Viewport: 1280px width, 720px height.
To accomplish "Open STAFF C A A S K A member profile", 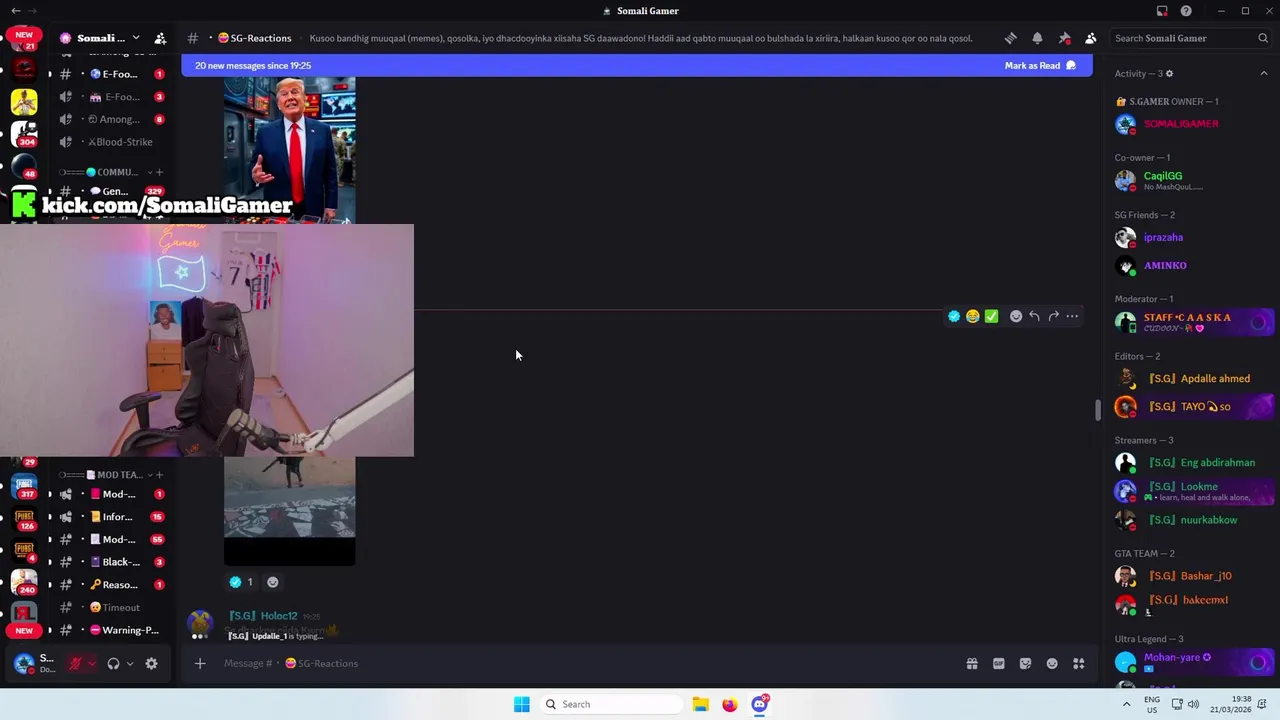I will tap(1192, 322).
